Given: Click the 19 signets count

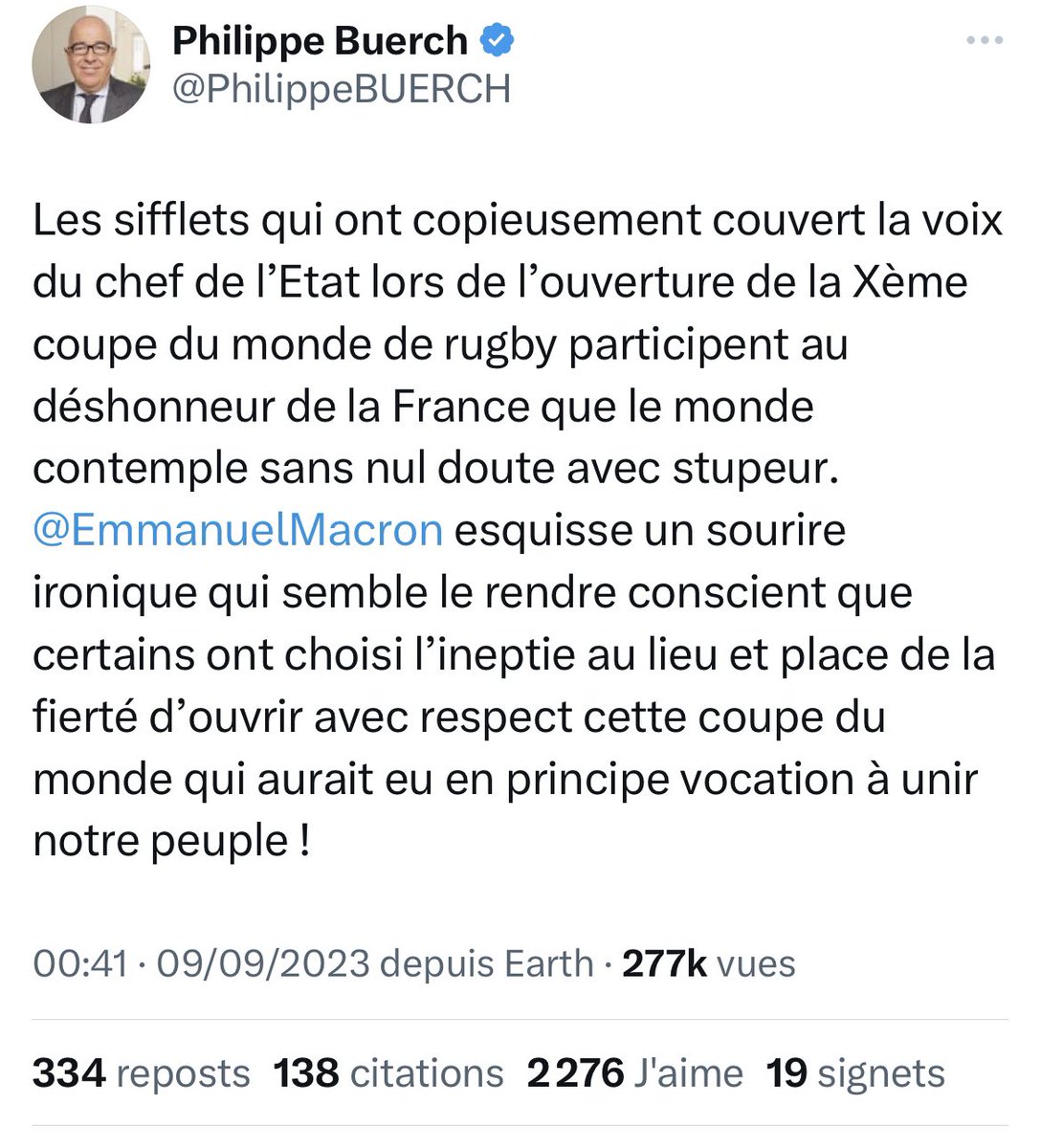Looking at the screenshot, I should coord(855,1073).
